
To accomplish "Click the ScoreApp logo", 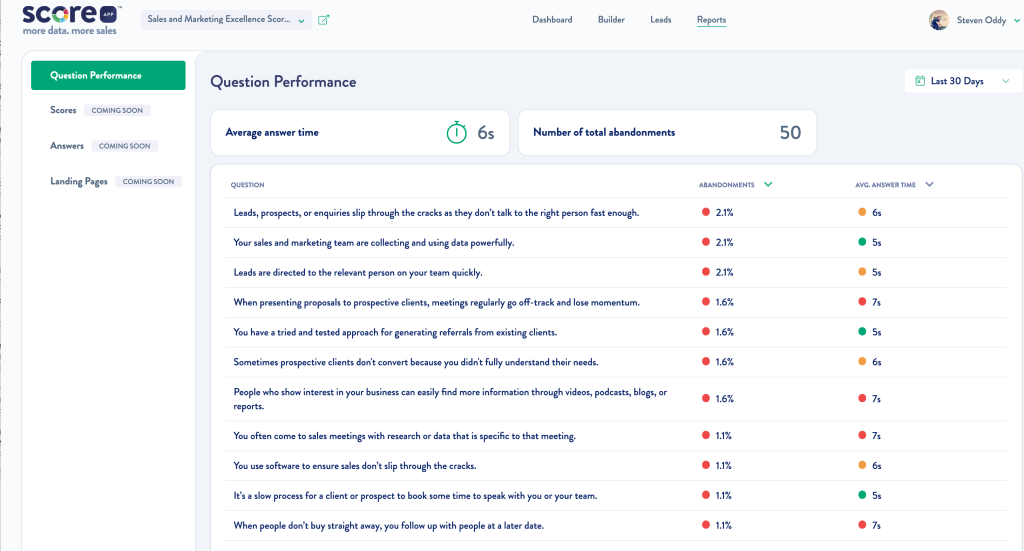I will point(70,20).
